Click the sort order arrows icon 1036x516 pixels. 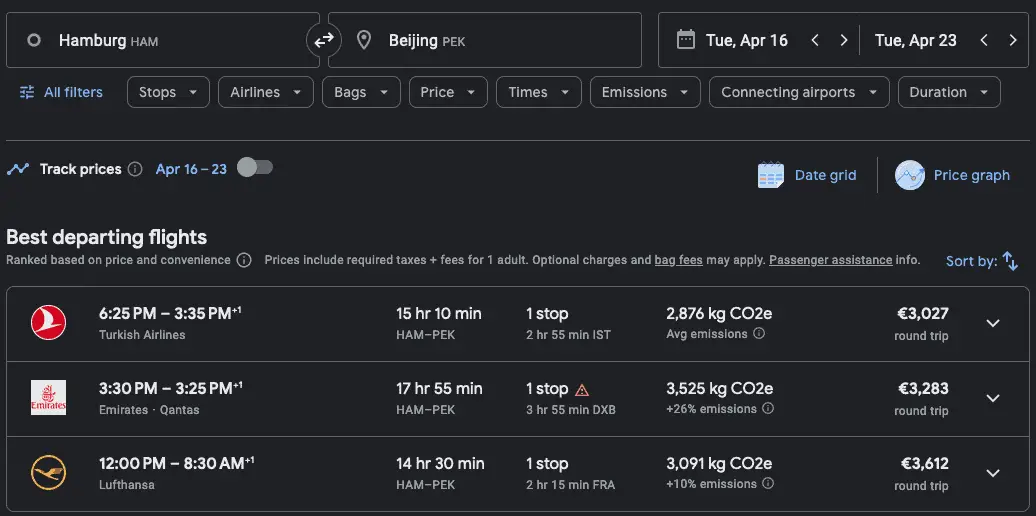point(1010,261)
